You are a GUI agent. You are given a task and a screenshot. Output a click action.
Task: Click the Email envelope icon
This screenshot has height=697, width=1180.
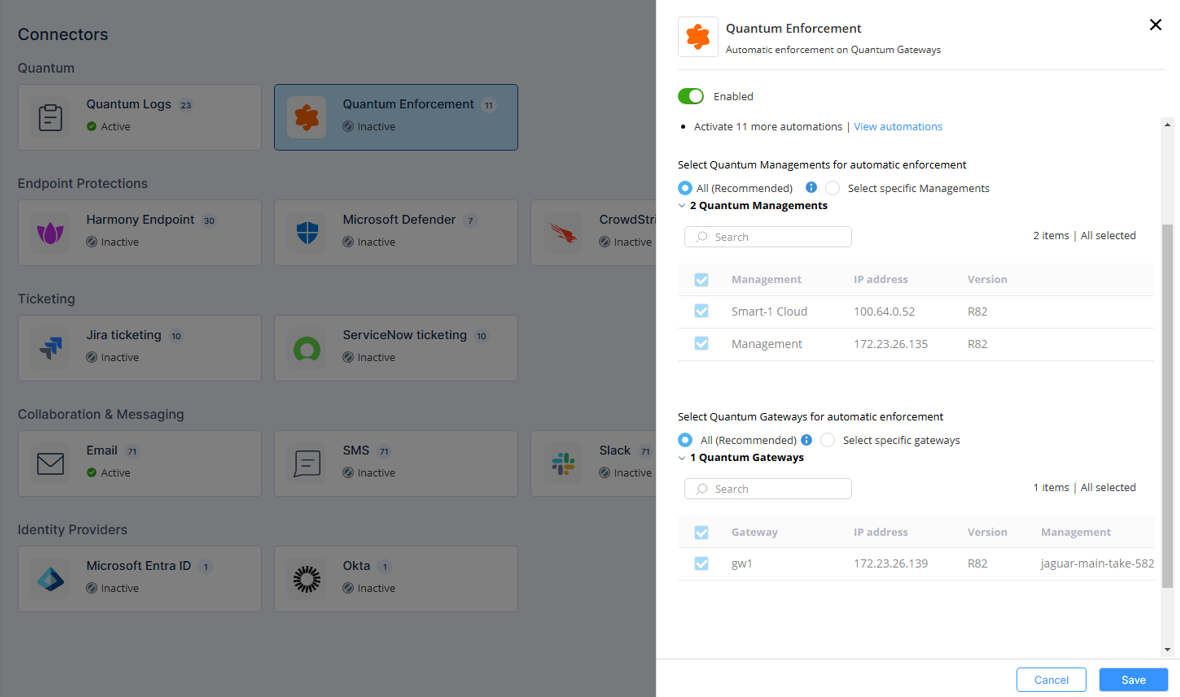(50, 464)
